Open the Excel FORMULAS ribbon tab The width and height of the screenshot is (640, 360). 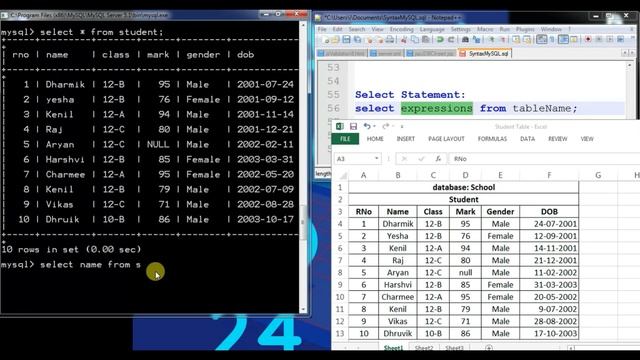tap(492, 139)
